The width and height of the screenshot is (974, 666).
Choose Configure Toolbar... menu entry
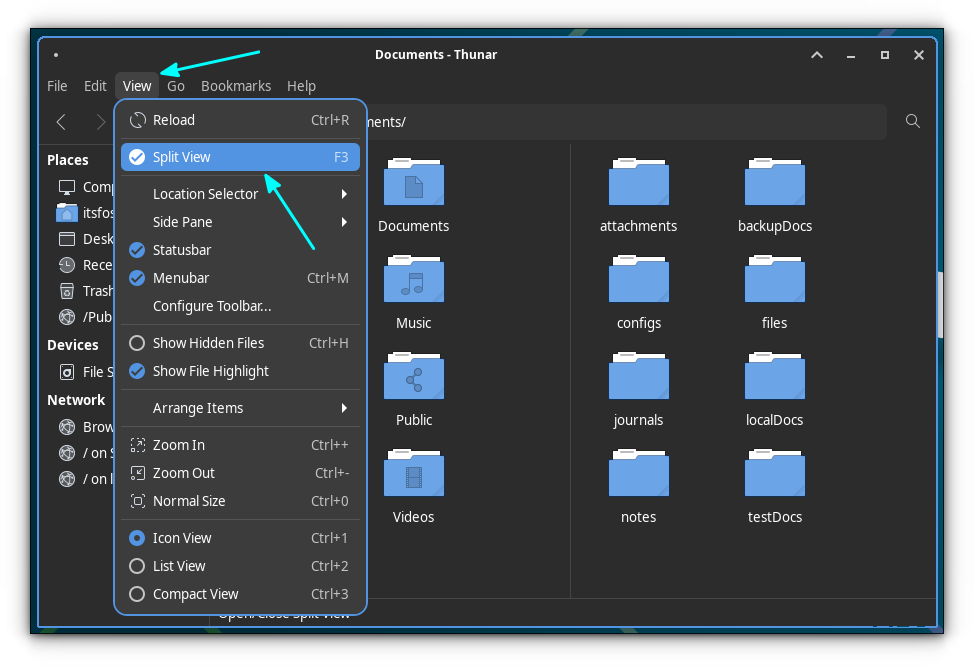click(x=212, y=306)
